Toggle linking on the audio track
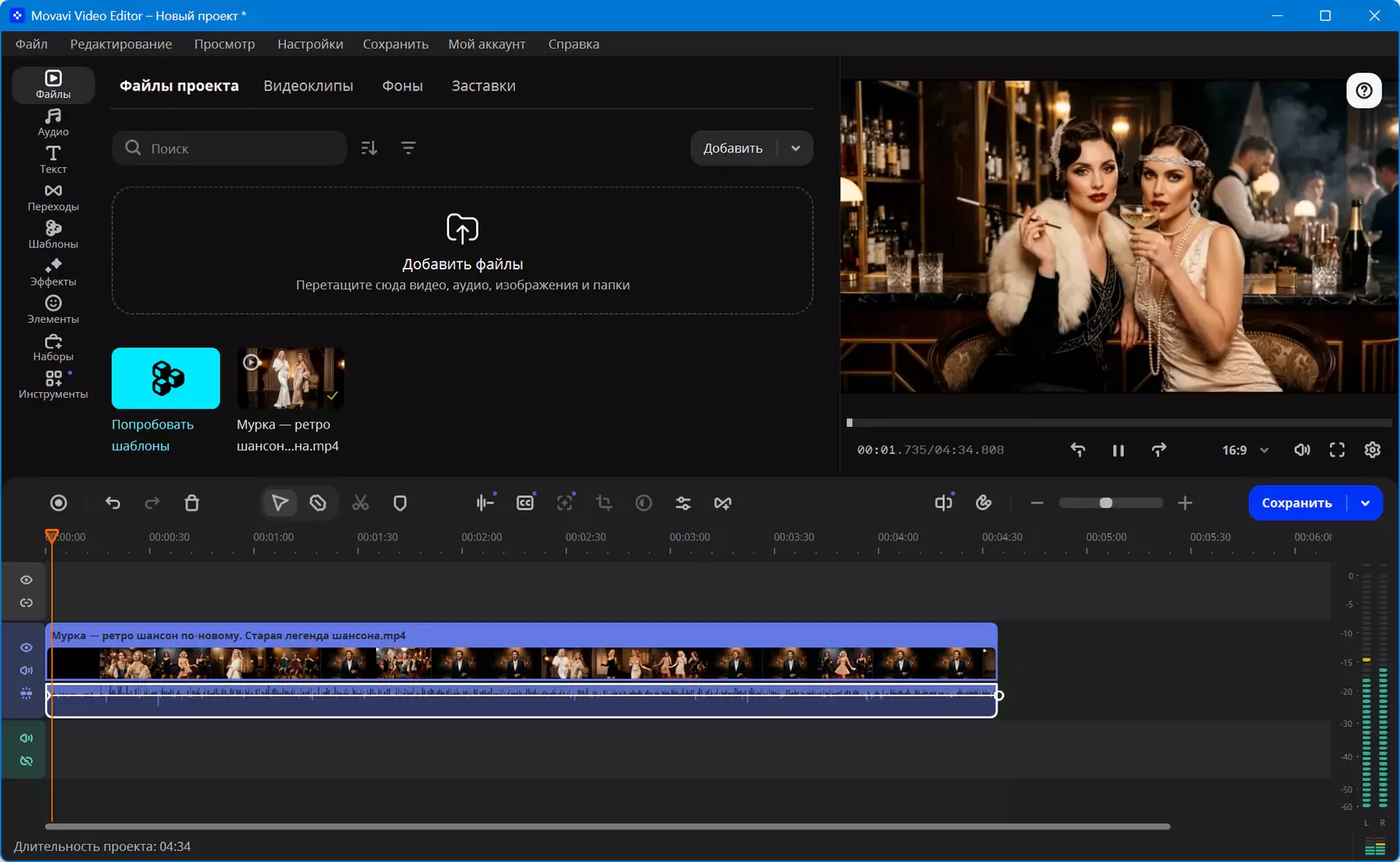This screenshot has width=1400, height=862. [x=26, y=761]
